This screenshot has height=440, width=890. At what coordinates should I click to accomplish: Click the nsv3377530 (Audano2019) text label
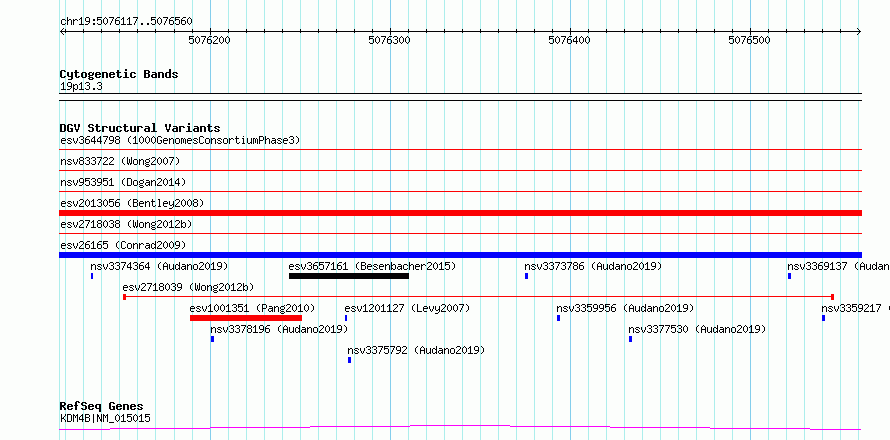tap(697, 329)
